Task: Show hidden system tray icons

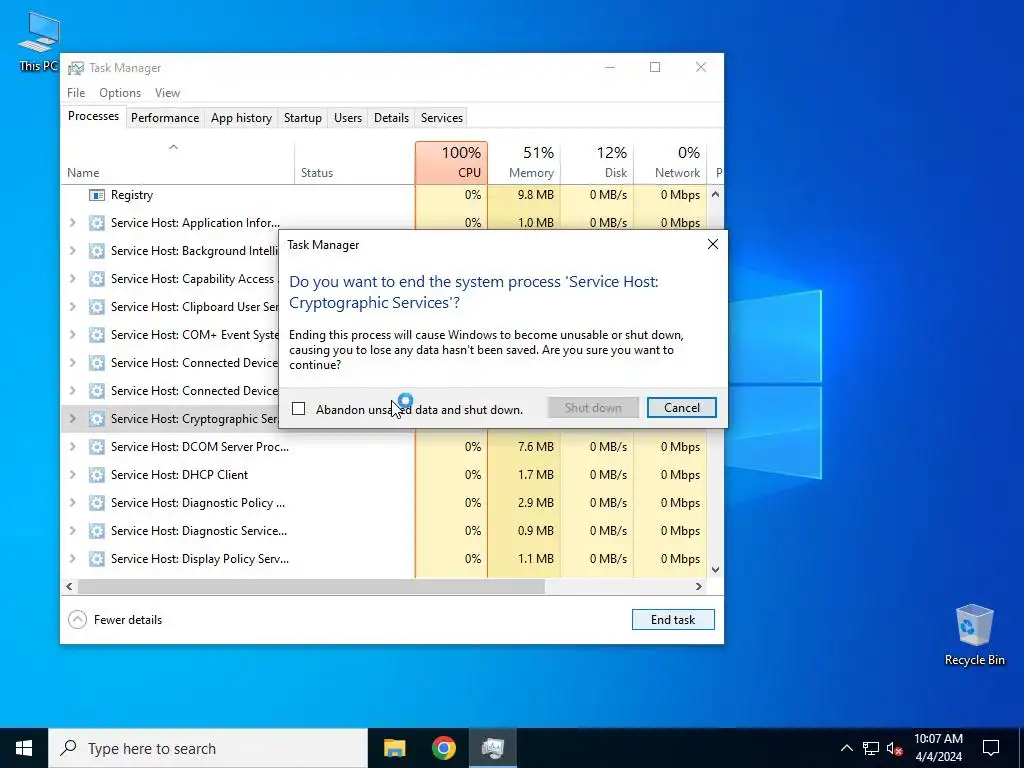Action: 846,748
